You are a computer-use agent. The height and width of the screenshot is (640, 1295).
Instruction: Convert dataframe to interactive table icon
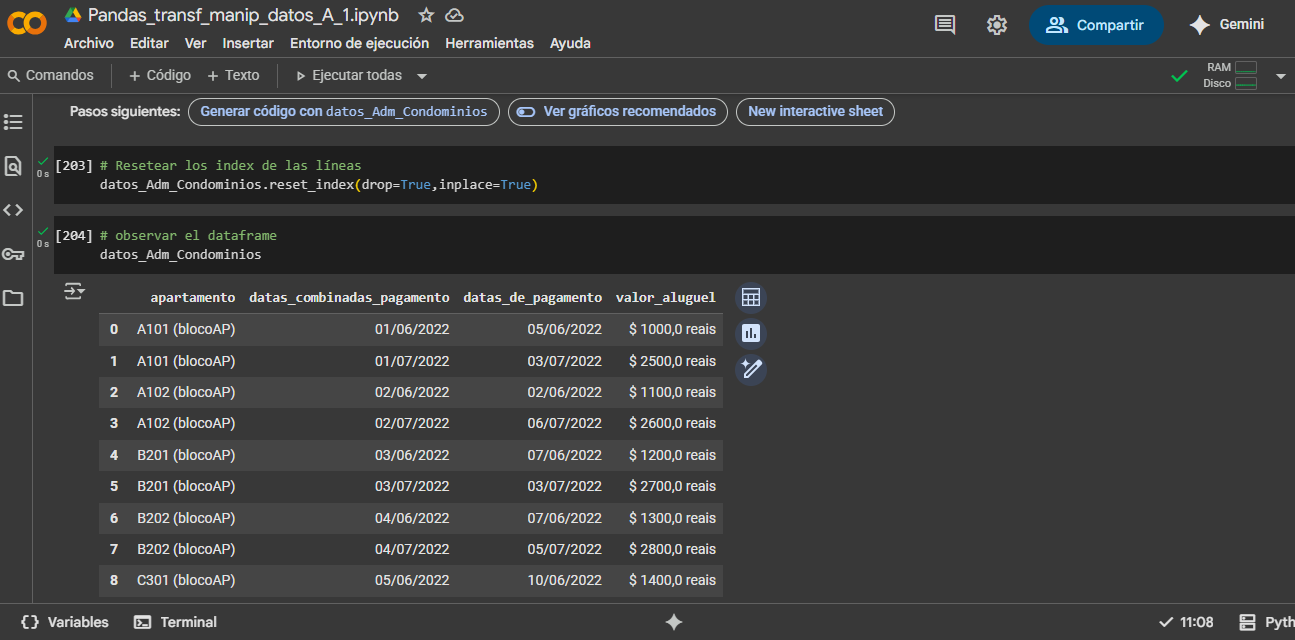coord(751,297)
